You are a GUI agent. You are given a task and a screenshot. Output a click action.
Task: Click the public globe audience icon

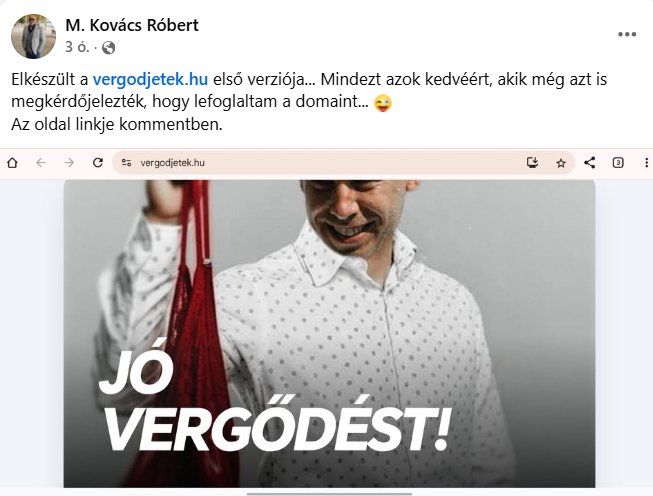pos(108,47)
